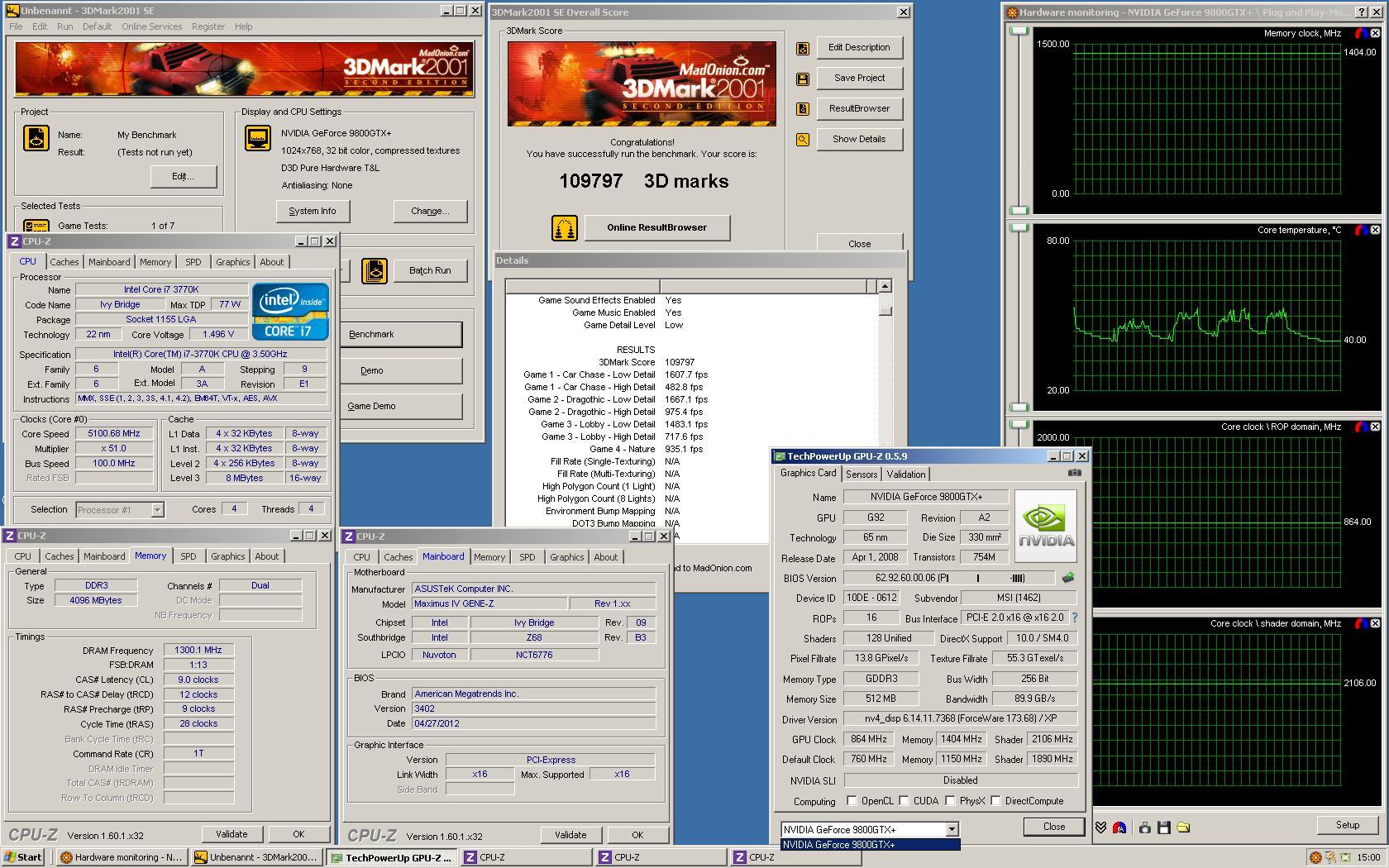Open the Help menu in 3DMark2001
The image size is (1389, 868).
click(x=243, y=26)
